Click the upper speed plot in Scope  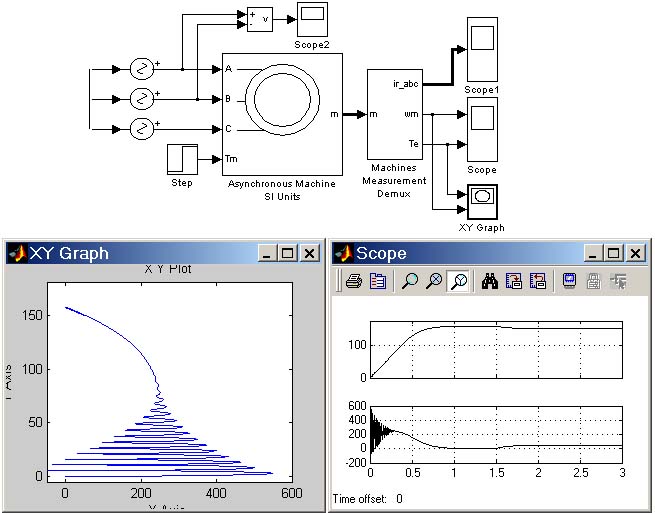click(496, 350)
